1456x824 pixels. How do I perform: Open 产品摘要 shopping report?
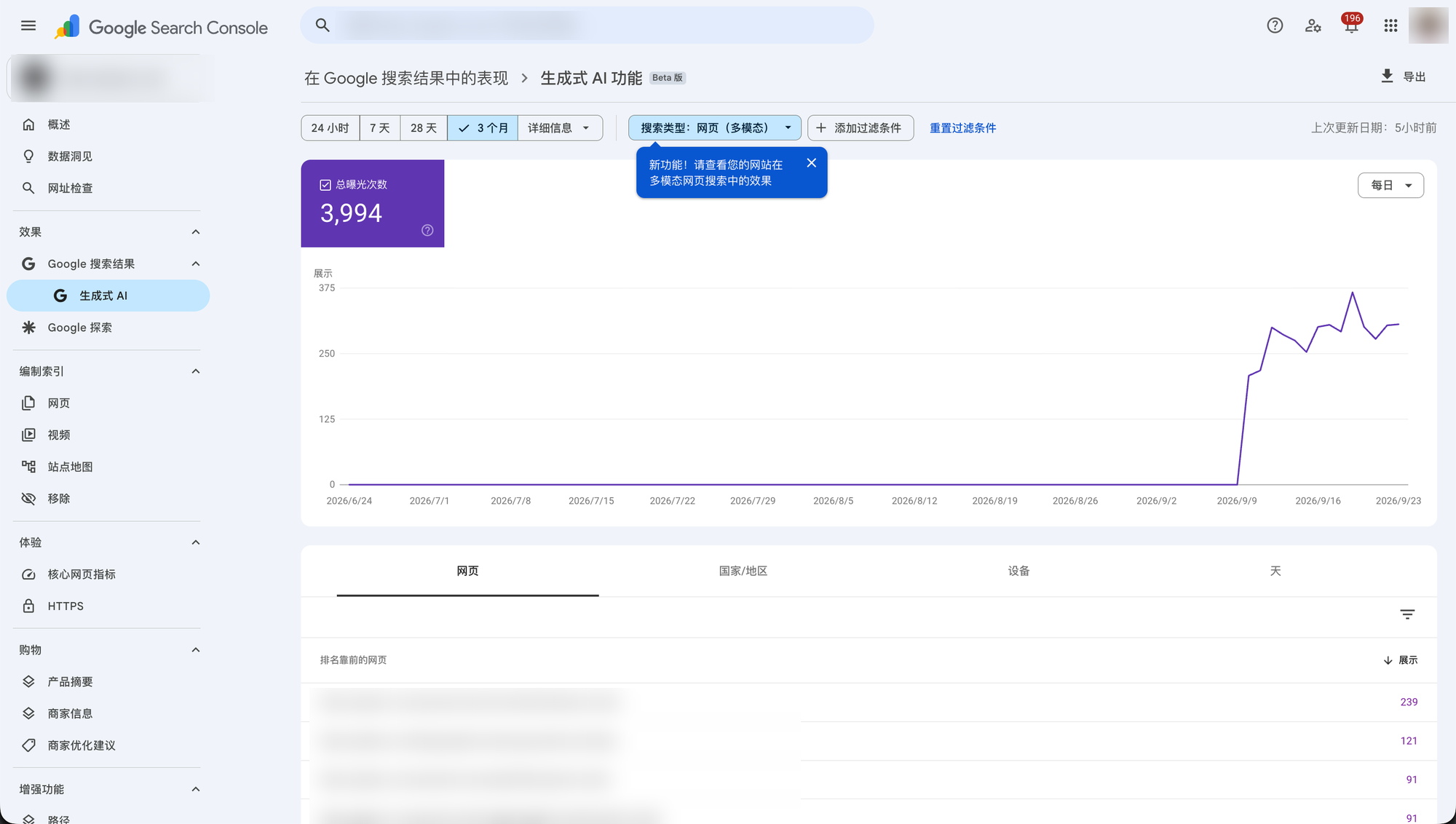[x=108, y=681]
